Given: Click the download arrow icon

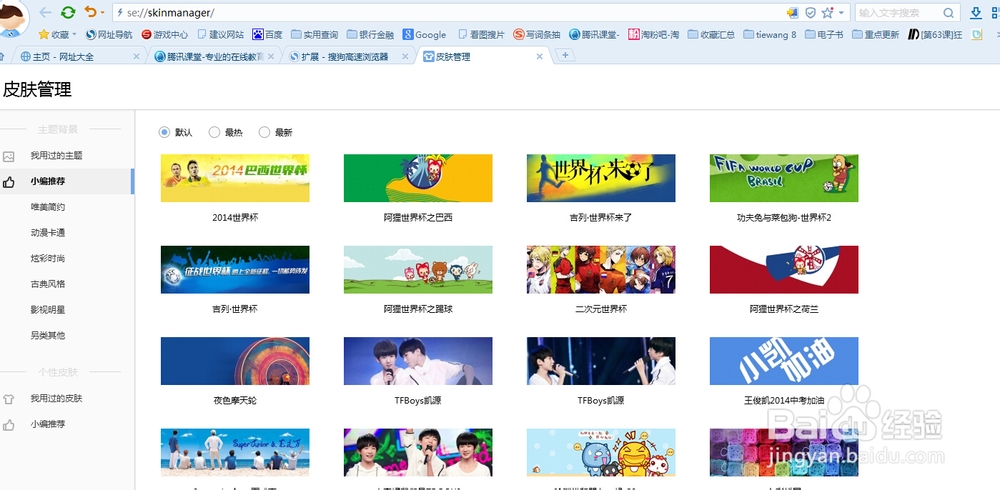Looking at the screenshot, I should (976, 12).
